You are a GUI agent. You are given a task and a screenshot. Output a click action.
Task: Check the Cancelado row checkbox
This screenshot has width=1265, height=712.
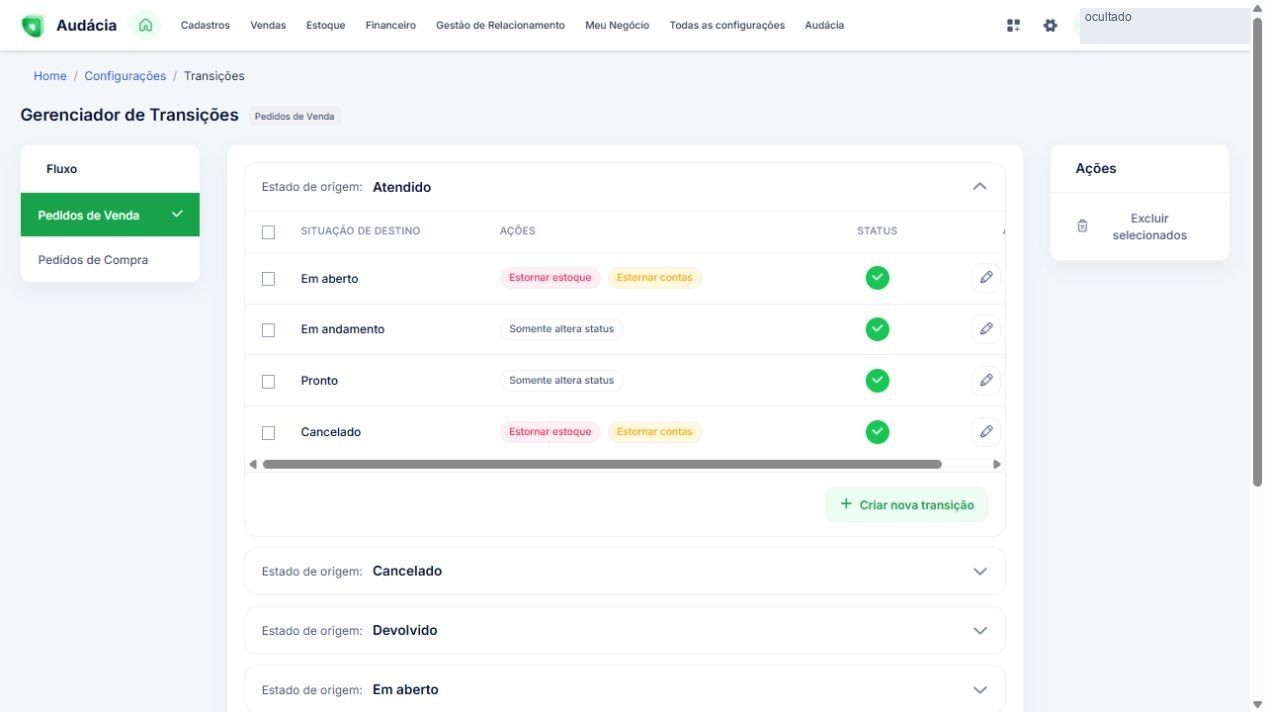(268, 433)
